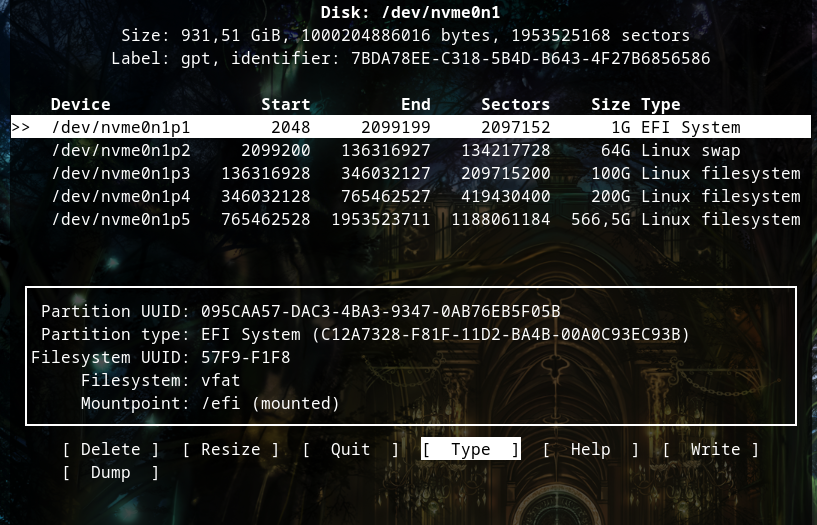
Task: Choose the /dev/nvme0n1p5 566,5G partition
Action: point(120,220)
